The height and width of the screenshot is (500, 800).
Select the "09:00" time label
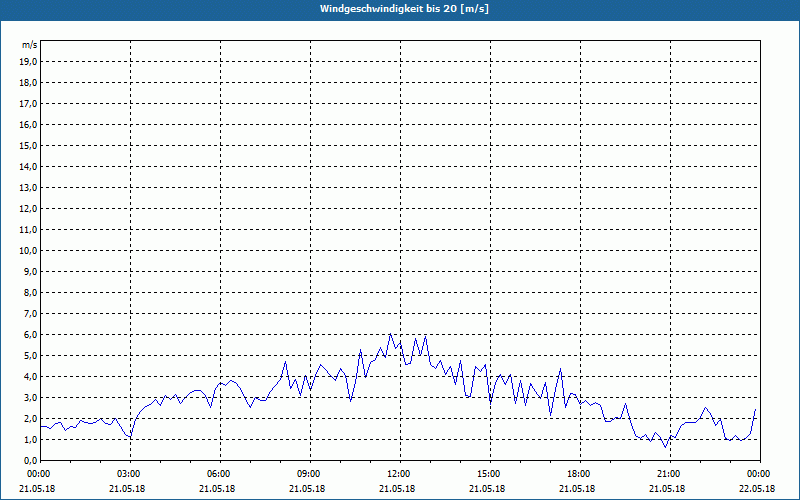[x=308, y=474]
